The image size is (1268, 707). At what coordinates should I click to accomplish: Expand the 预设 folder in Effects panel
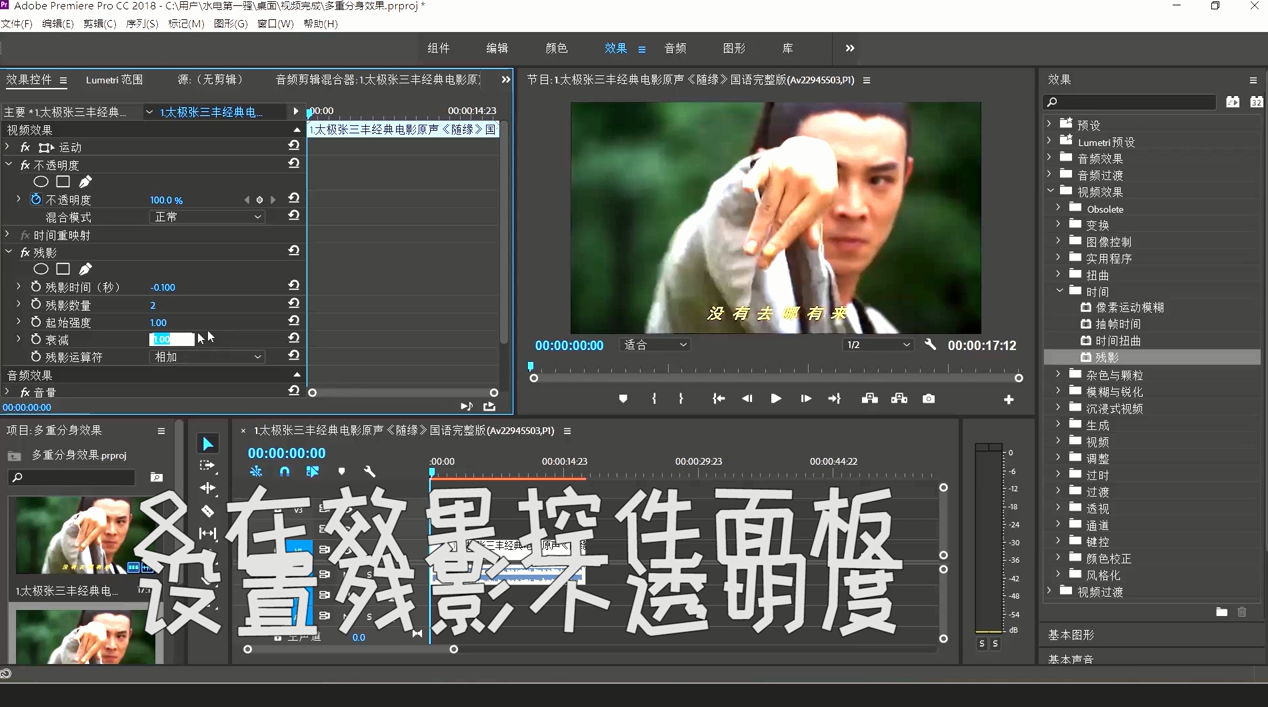(x=1049, y=125)
